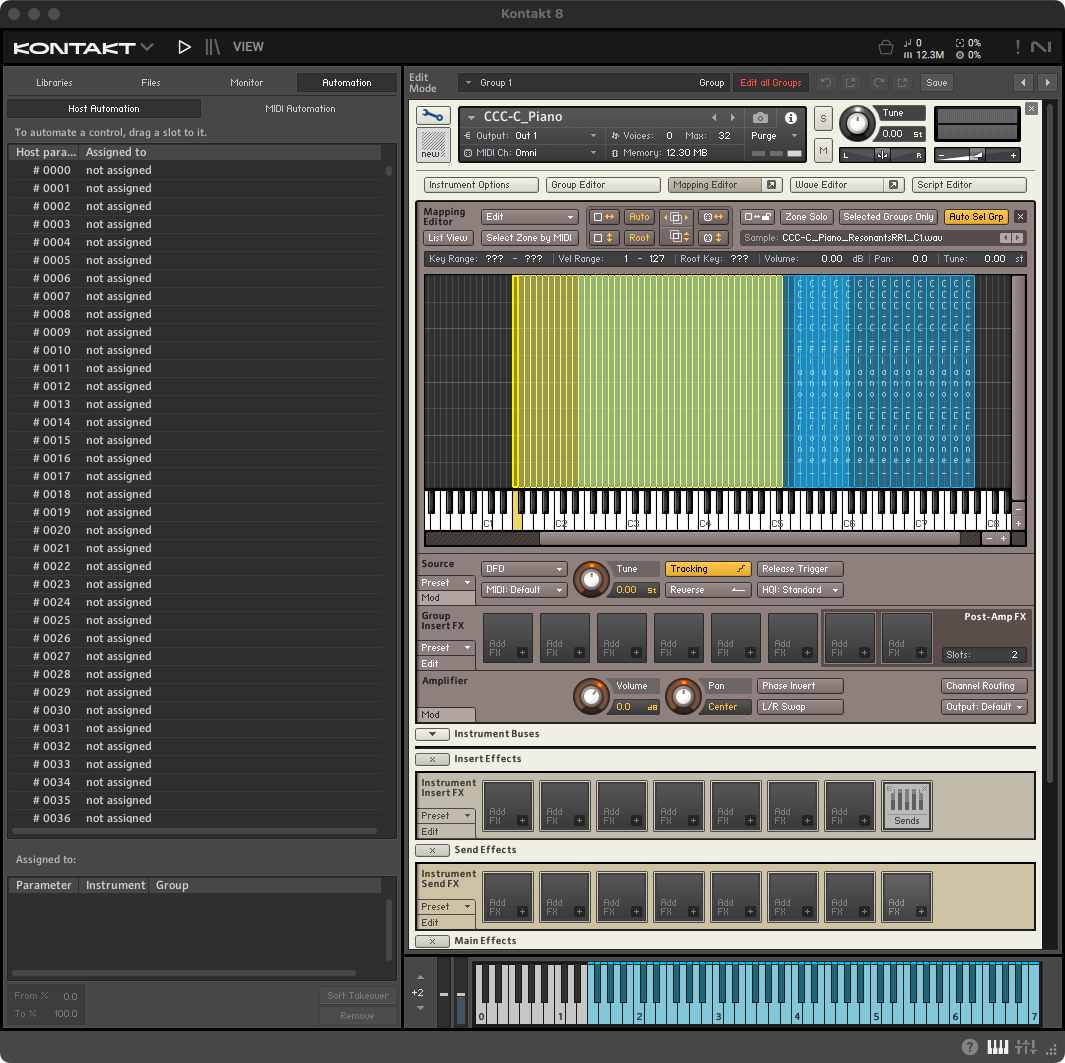Click the camera snapshot icon
This screenshot has width=1065, height=1063.
(760, 118)
